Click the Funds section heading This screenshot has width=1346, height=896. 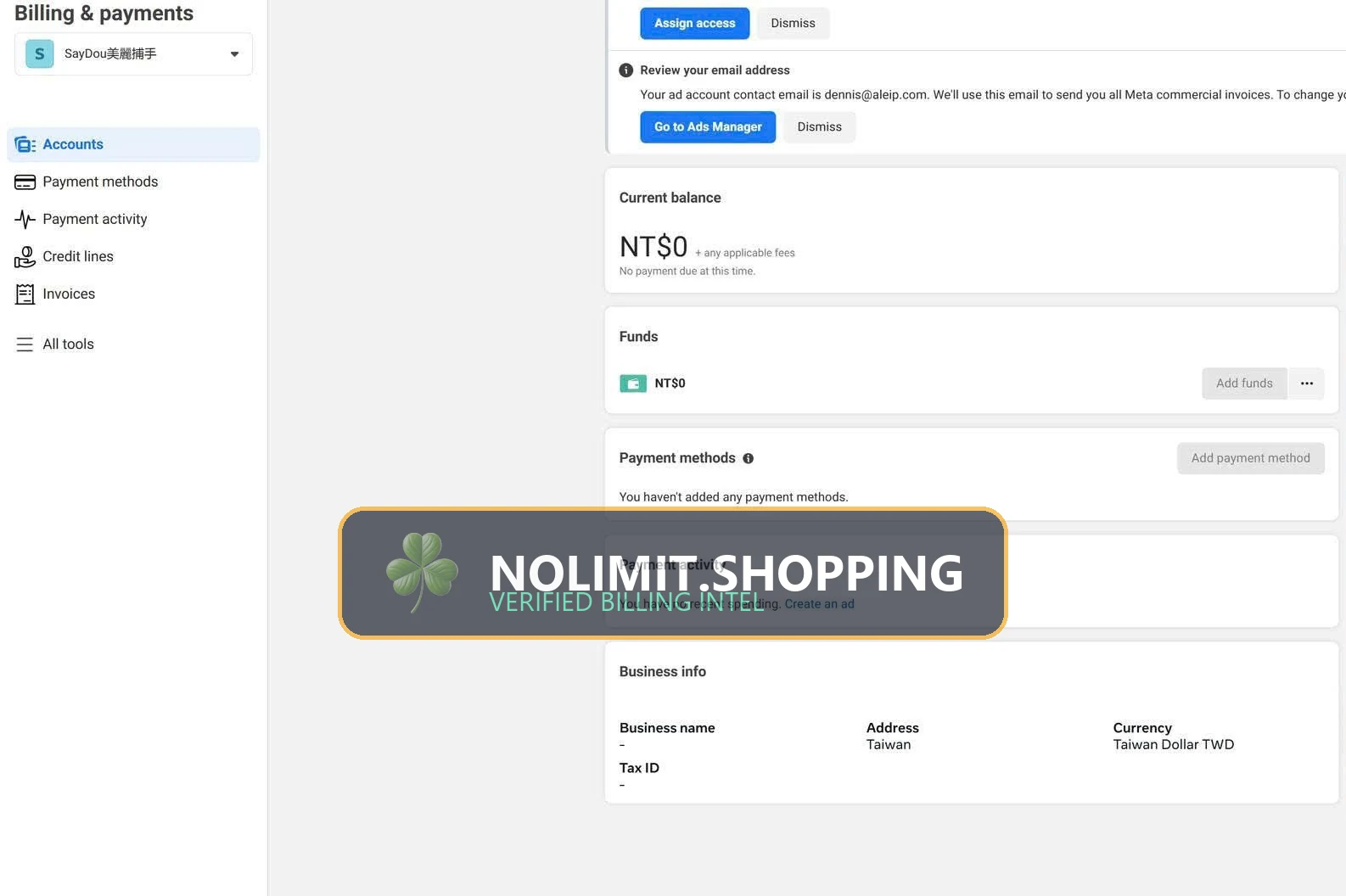(639, 337)
